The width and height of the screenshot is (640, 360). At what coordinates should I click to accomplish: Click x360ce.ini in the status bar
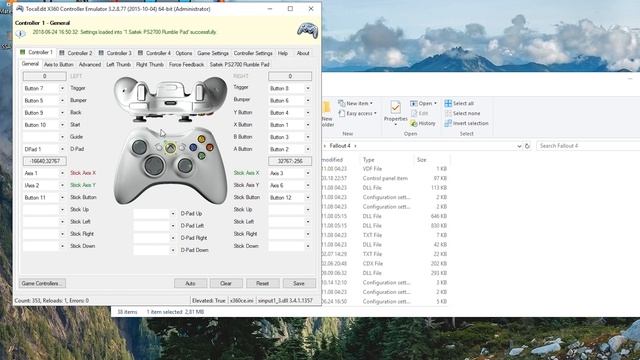click(241, 300)
